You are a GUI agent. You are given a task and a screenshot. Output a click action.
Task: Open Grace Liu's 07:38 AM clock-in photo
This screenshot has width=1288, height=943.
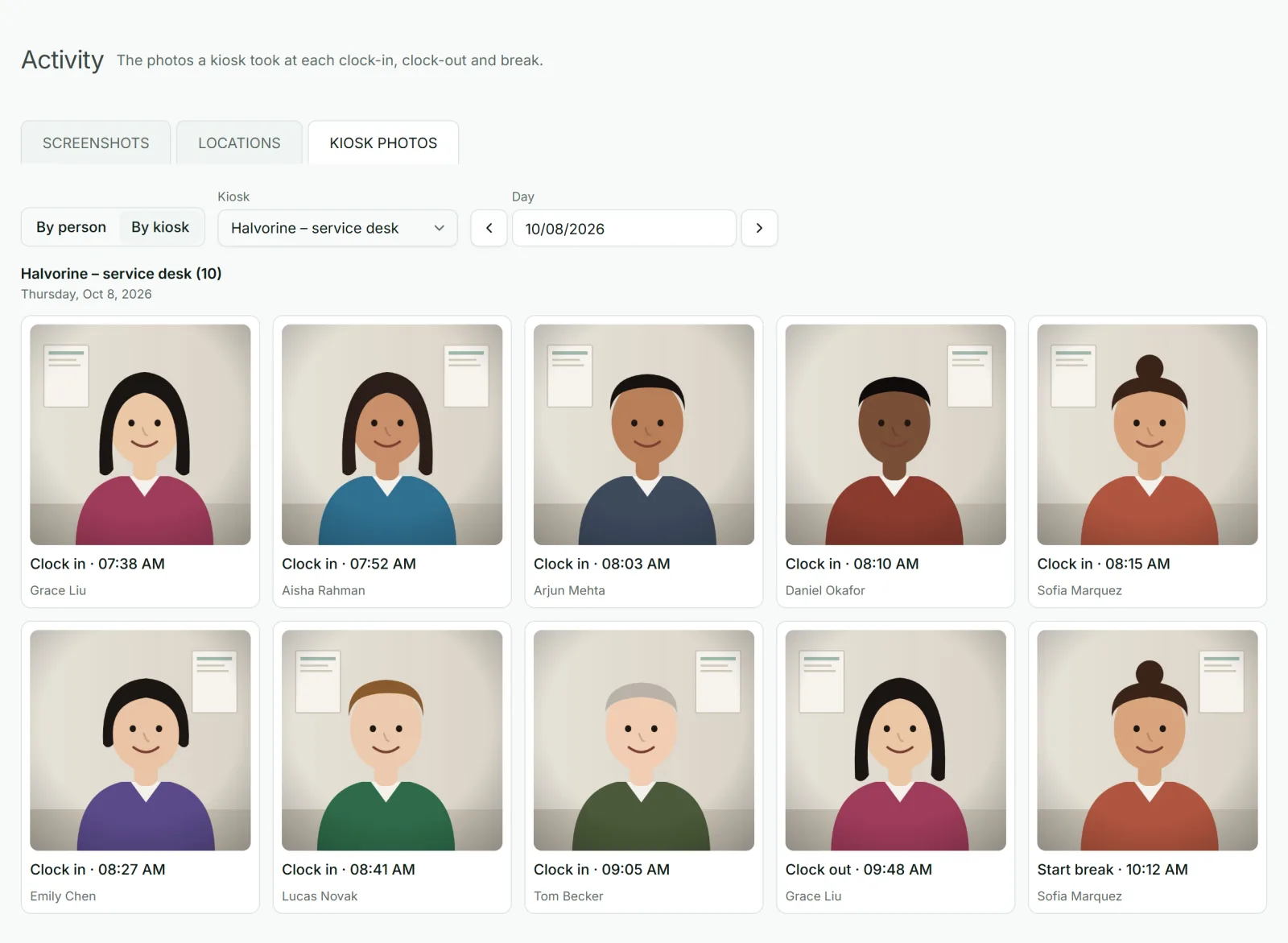[140, 435]
